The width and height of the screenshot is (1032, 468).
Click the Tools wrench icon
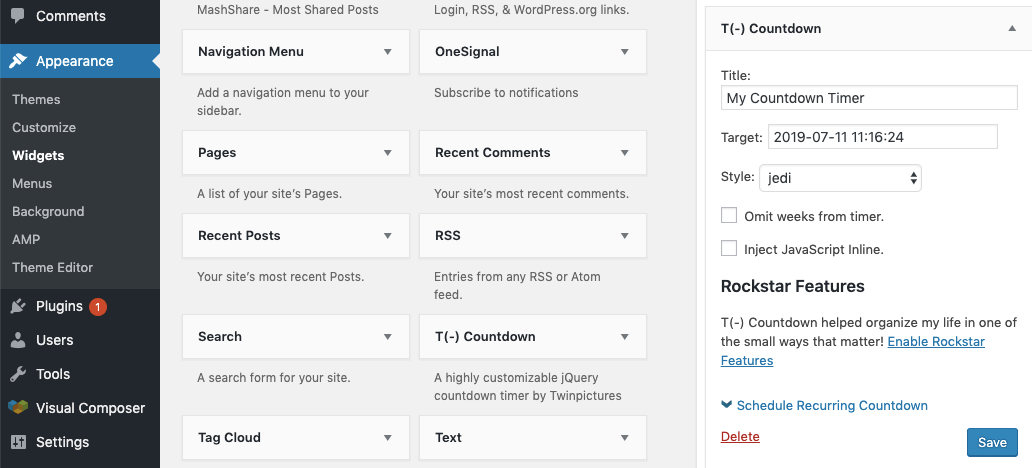(x=18, y=374)
